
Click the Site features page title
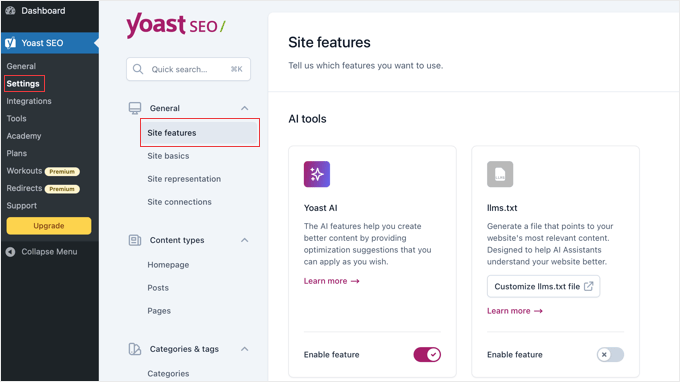(x=330, y=42)
